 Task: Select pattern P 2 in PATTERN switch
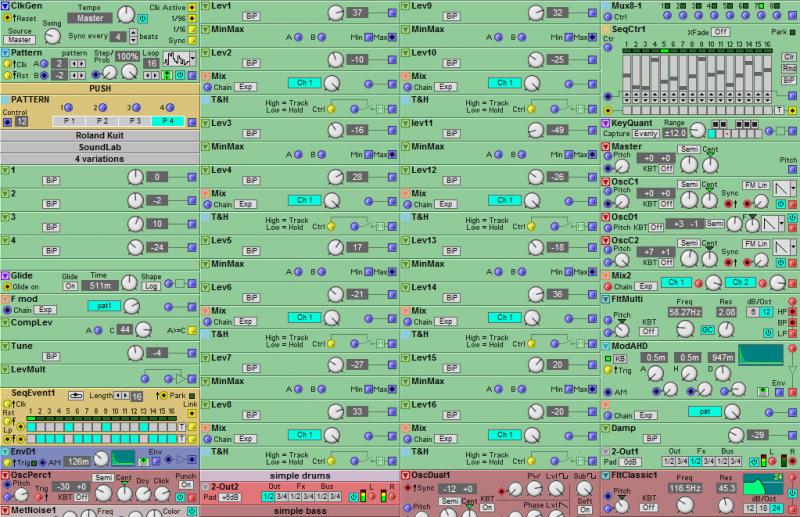click(102, 121)
